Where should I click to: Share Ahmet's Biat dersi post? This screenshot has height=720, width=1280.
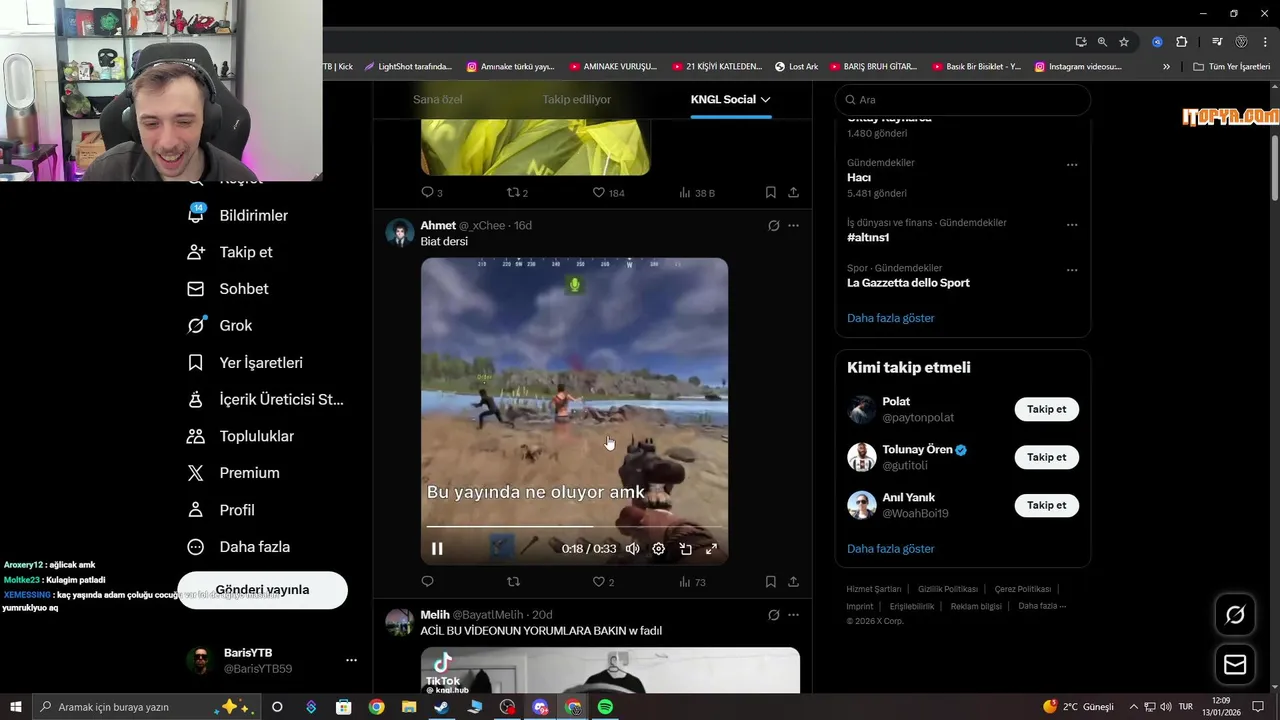coord(793,581)
